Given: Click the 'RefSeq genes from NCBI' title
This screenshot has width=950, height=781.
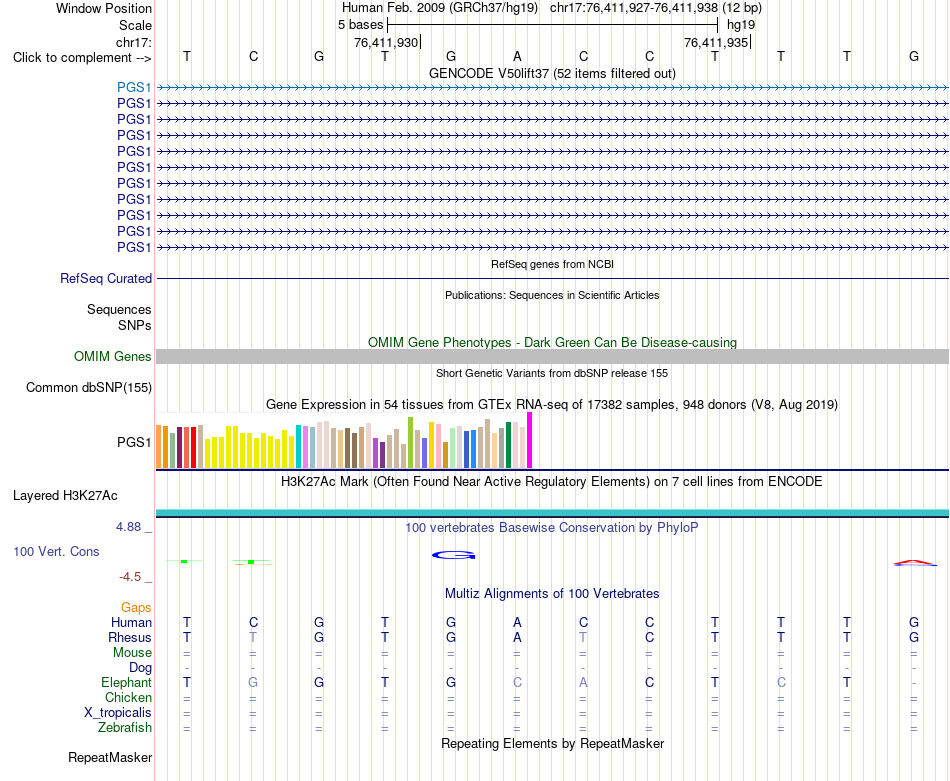Looking at the screenshot, I should coord(552,264).
